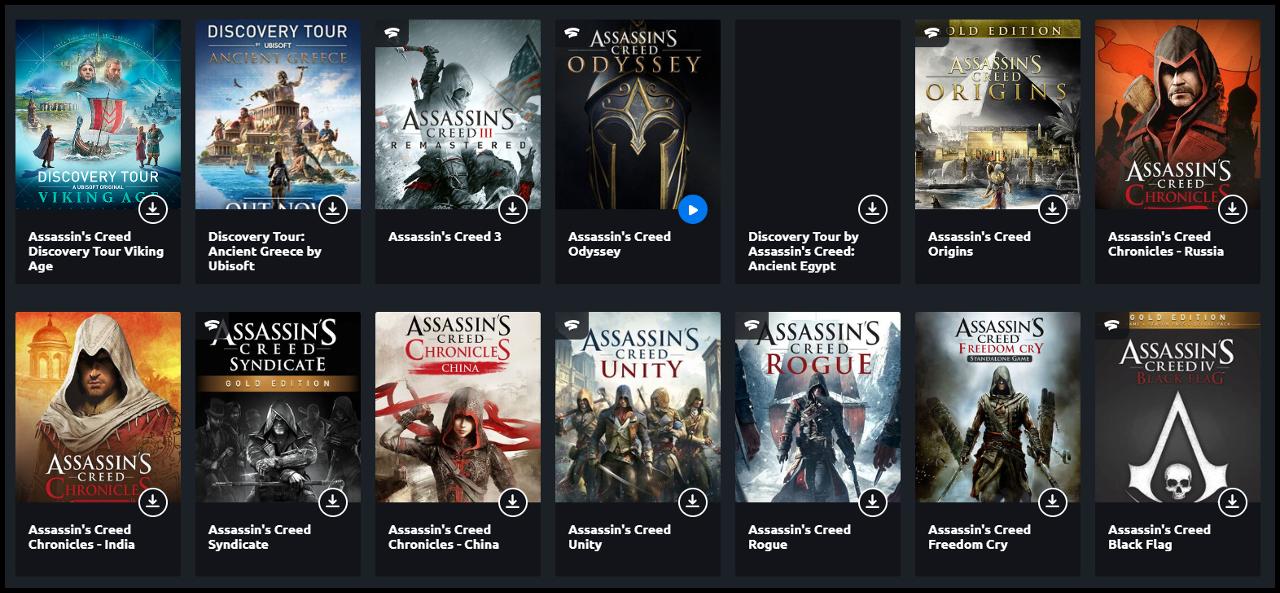
Task: Click Stadia badge on Black Flag cover
Action: (1111, 326)
